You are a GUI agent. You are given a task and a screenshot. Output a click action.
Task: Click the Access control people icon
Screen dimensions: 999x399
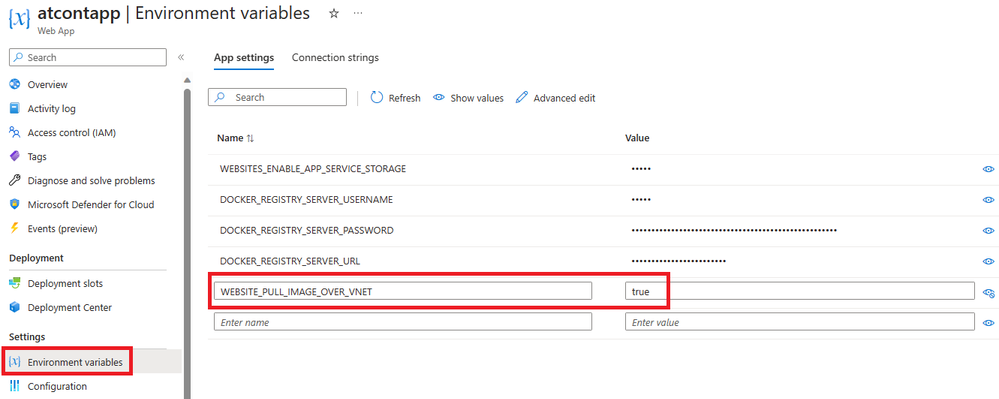tap(15, 133)
